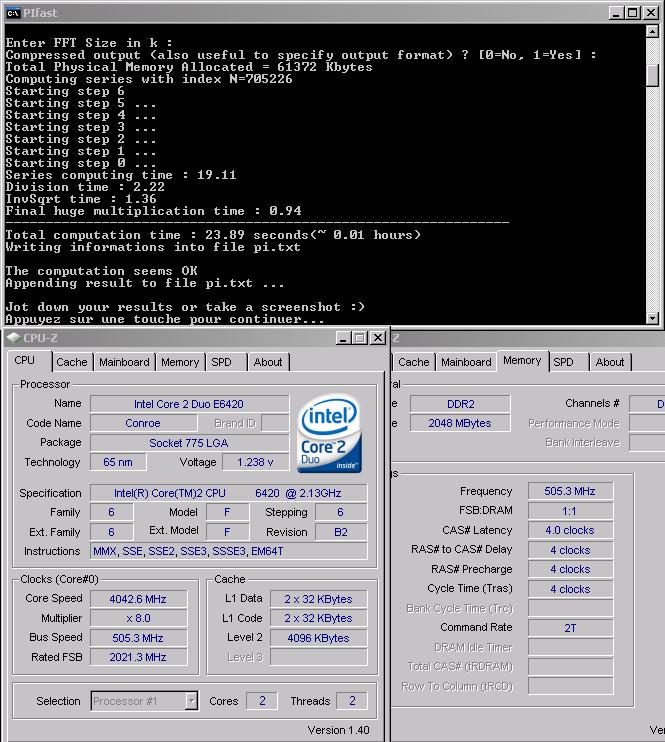Image resolution: width=665 pixels, height=742 pixels.
Task: Click the Cycle Time (Tras) value
Action: (570, 589)
